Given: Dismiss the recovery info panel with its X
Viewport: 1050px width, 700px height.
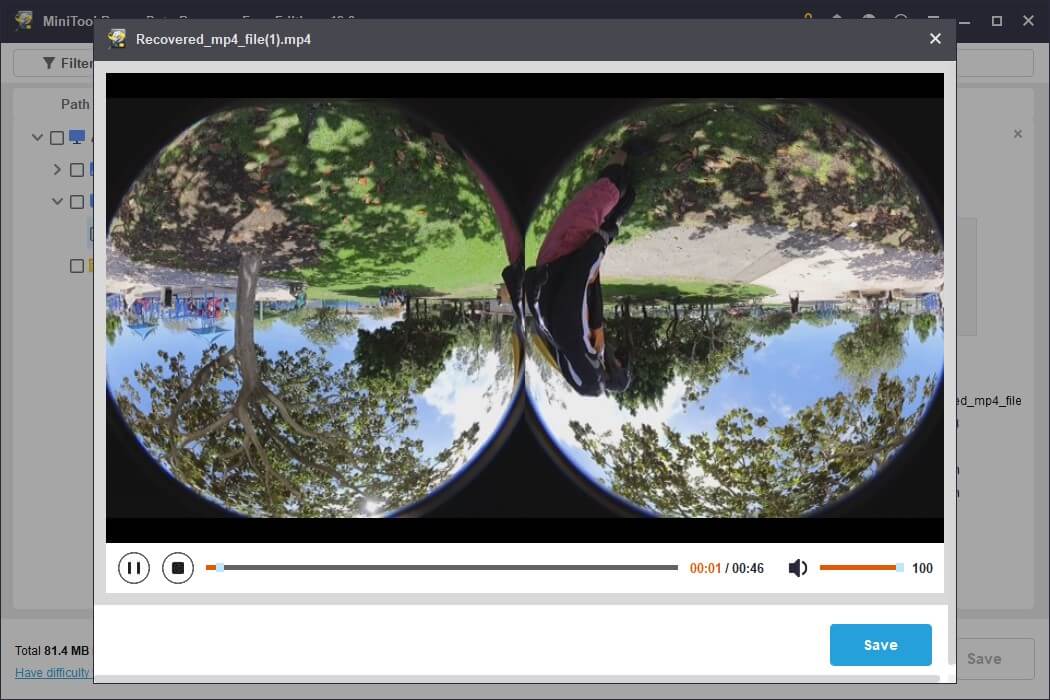Looking at the screenshot, I should tap(1018, 133).
